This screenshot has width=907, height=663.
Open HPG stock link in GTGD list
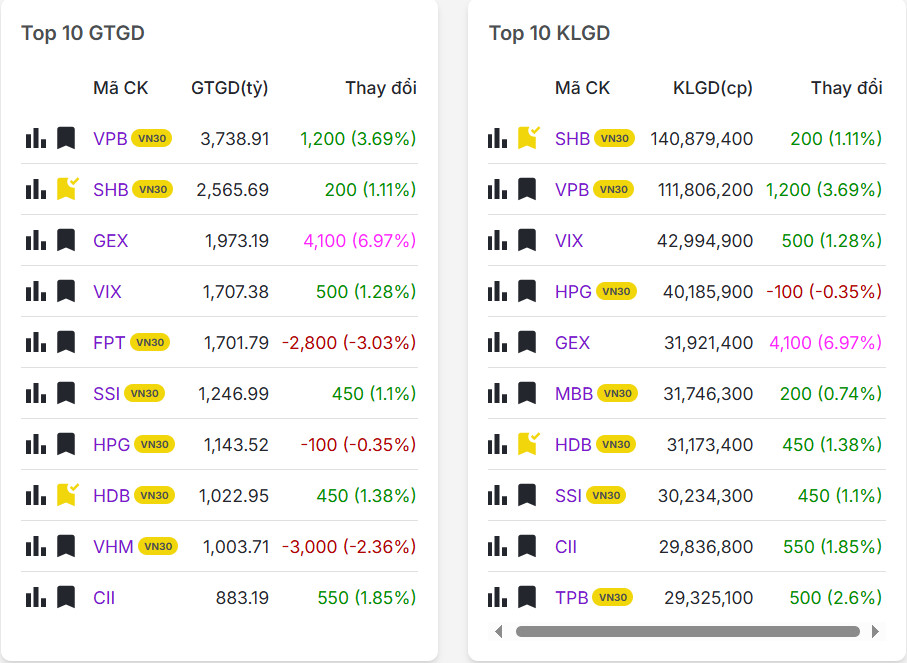click(111, 444)
